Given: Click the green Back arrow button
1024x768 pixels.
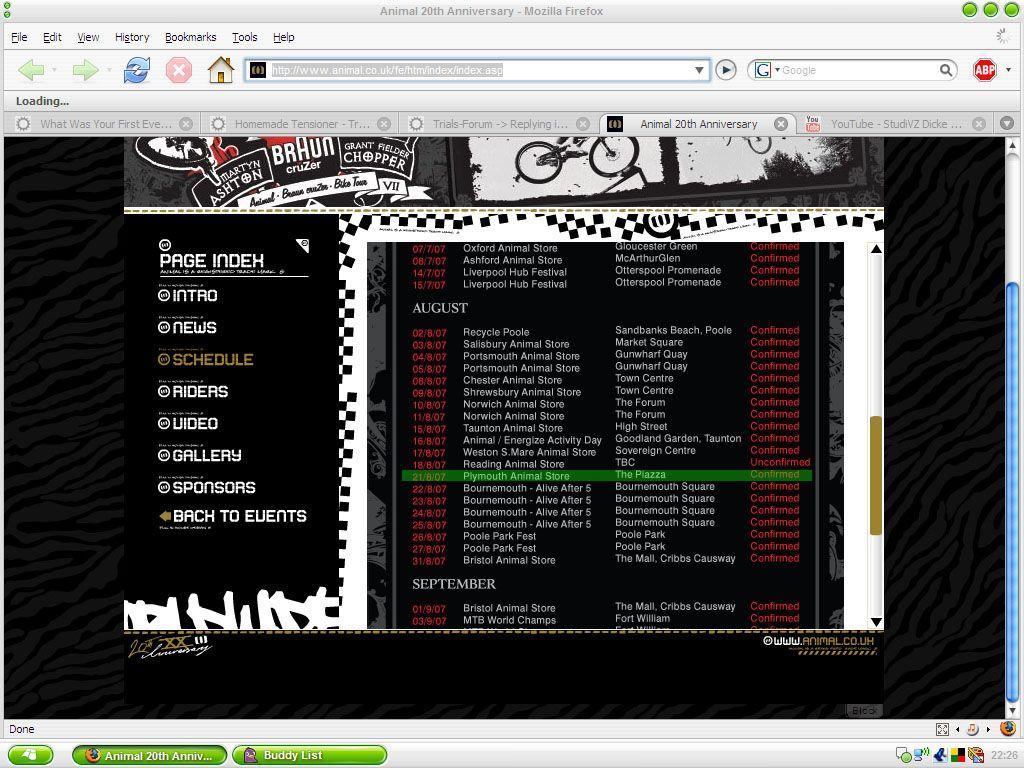Looking at the screenshot, I should [x=31, y=70].
